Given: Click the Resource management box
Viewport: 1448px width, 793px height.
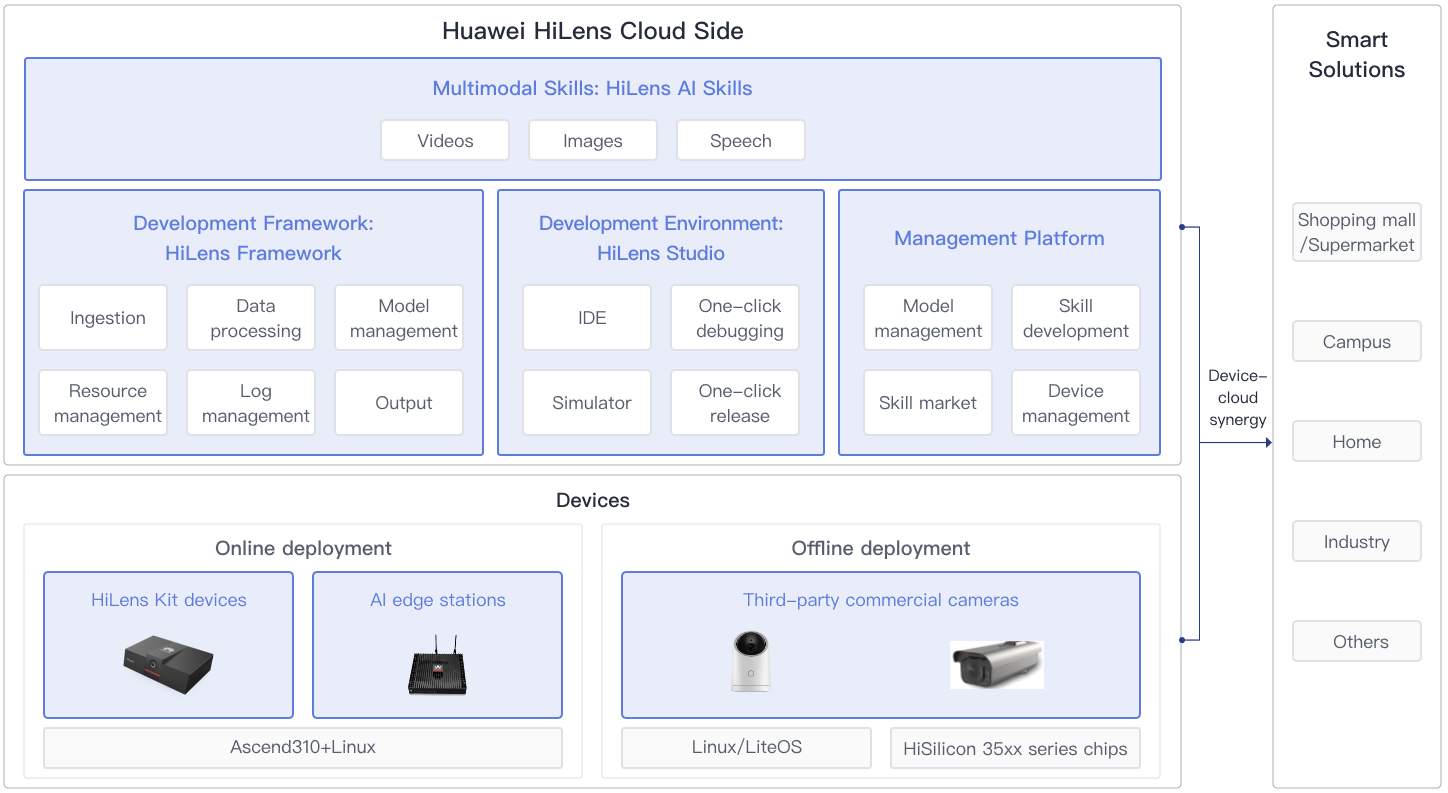Looking at the screenshot, I should tap(103, 403).
